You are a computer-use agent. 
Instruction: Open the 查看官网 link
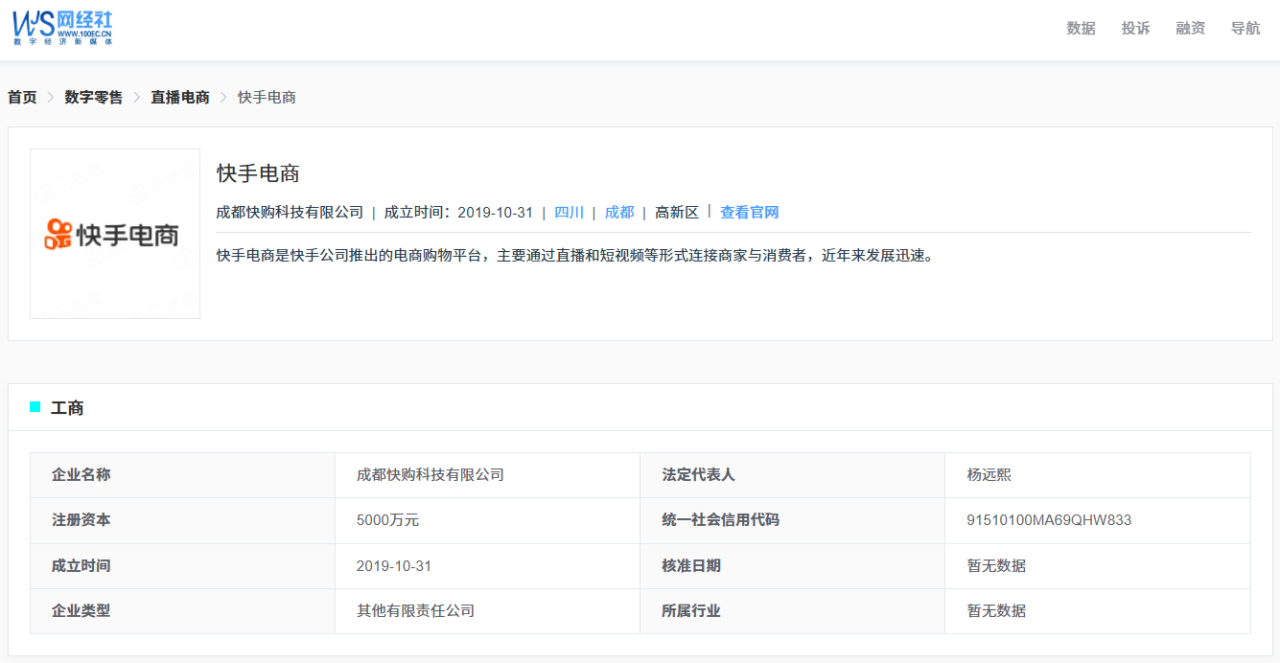(x=749, y=212)
